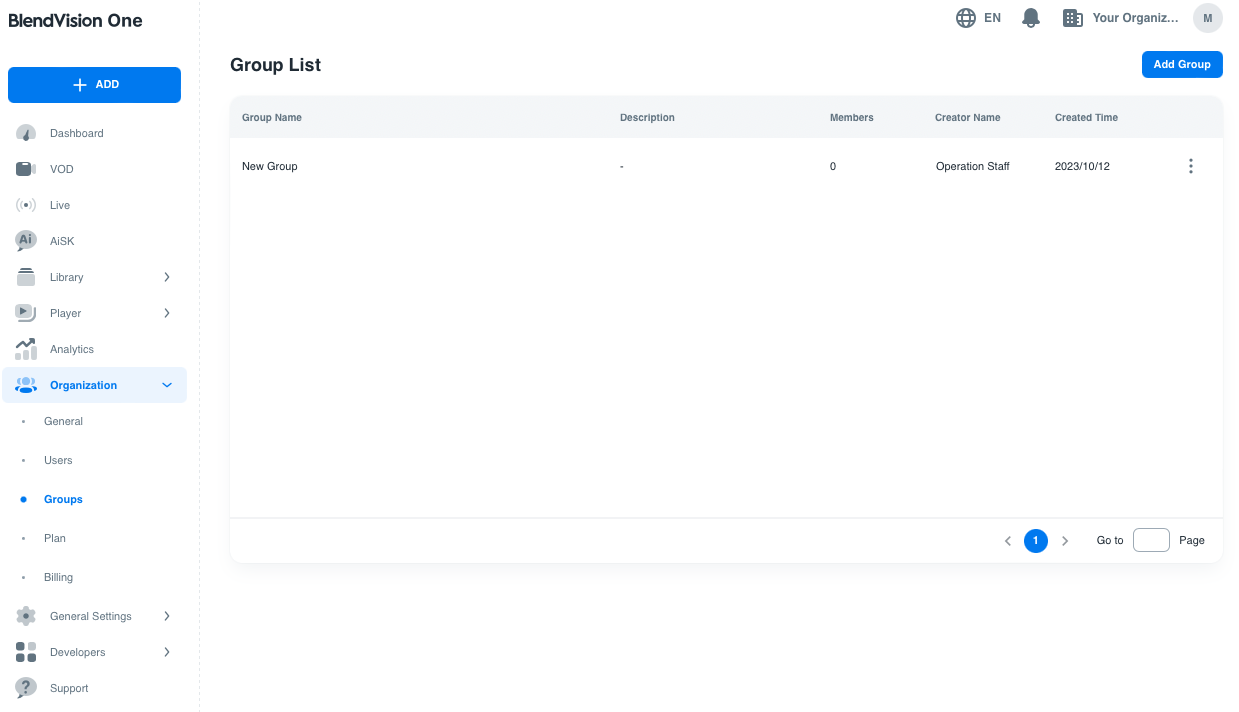Expand General Settings chevron
Viewport: 1239px width, 712px height.
[167, 616]
